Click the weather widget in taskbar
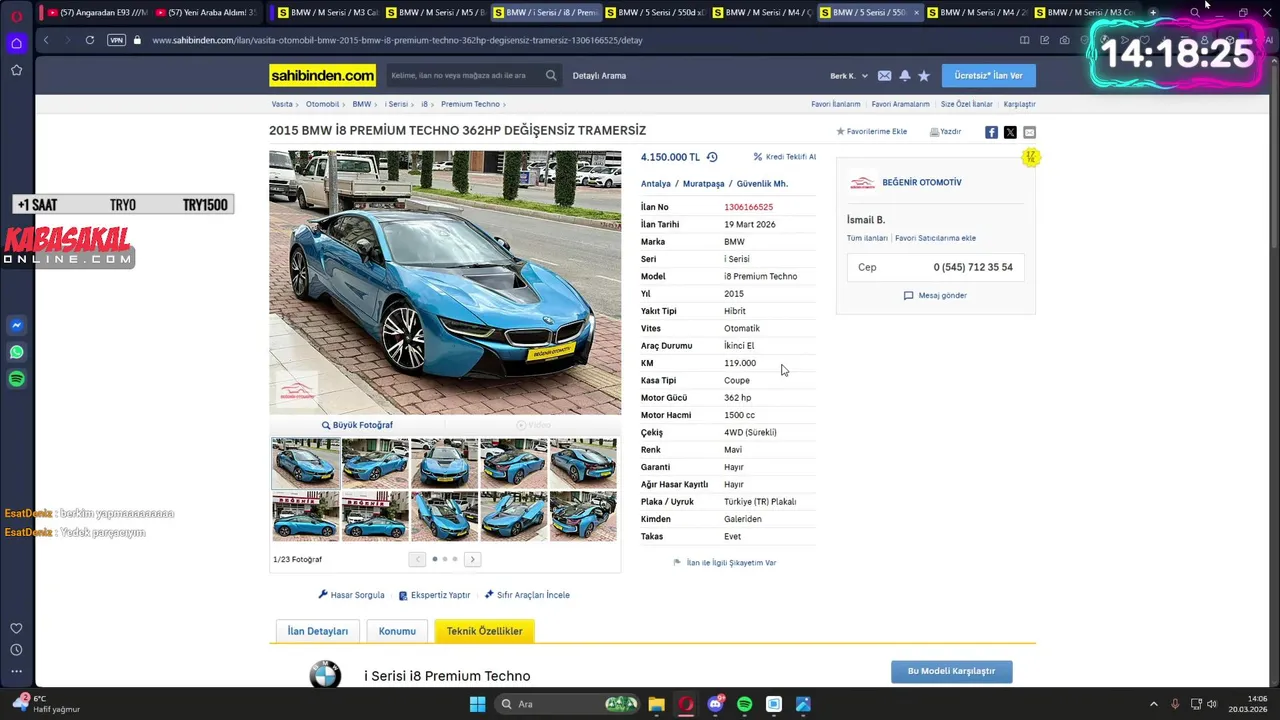This screenshot has width=1280, height=720. 47,704
